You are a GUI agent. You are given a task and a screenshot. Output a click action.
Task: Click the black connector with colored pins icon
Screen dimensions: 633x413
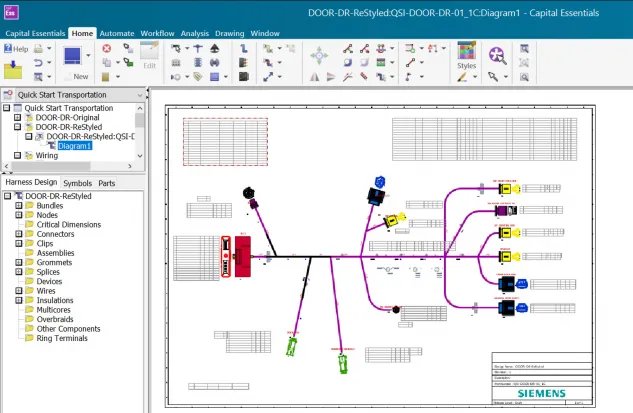[243, 63]
